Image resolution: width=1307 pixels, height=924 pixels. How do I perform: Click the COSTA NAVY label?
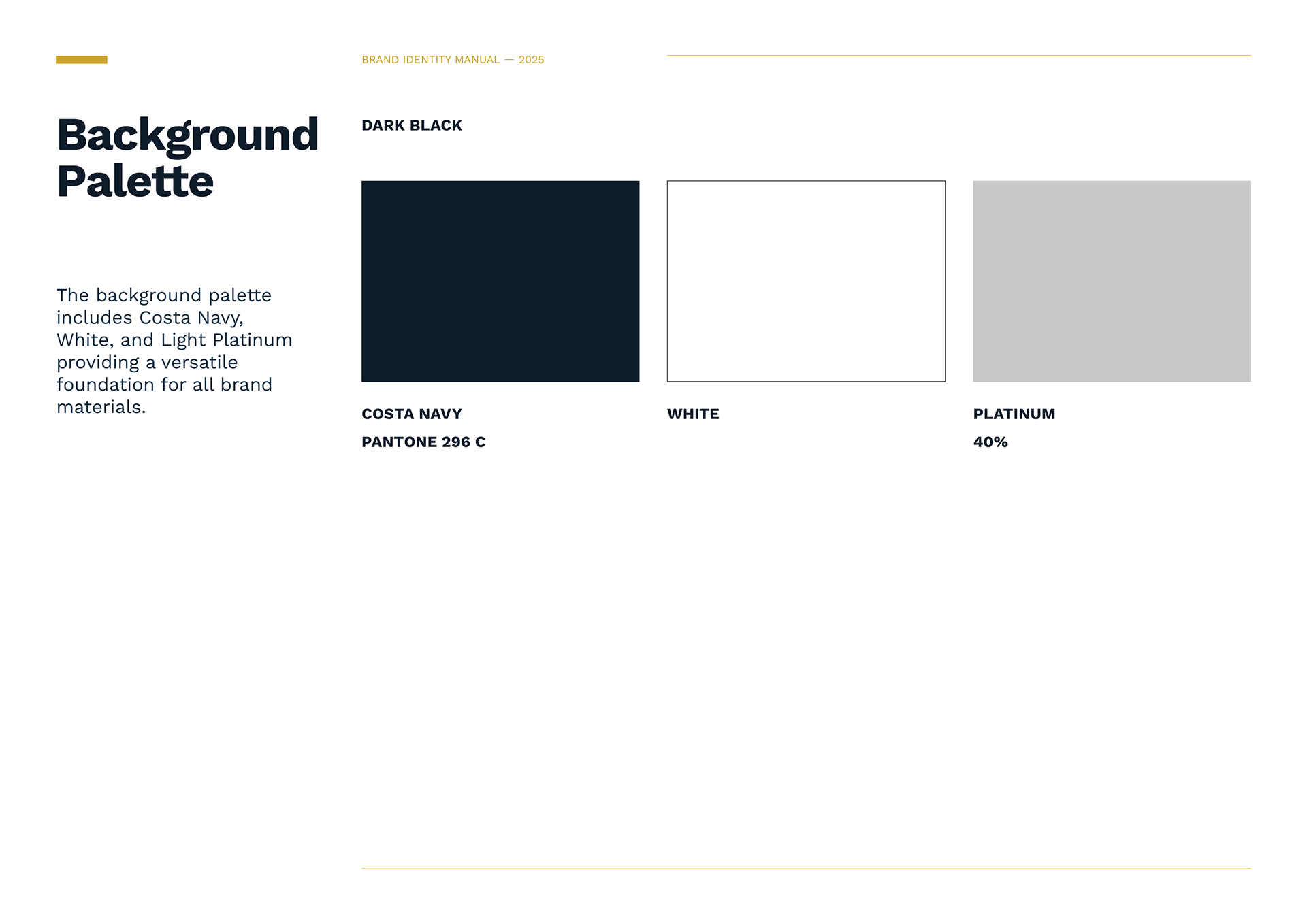411,414
